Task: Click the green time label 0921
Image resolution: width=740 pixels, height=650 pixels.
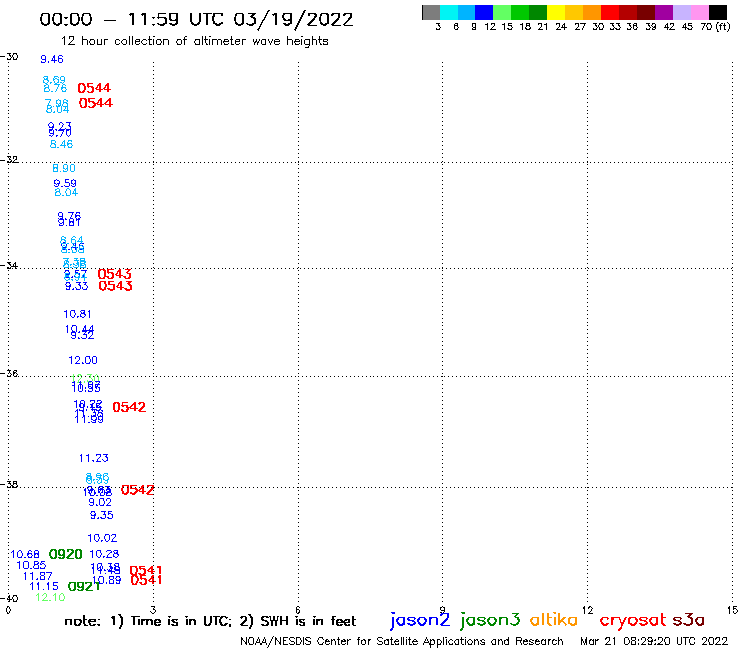Action: [x=84, y=586]
